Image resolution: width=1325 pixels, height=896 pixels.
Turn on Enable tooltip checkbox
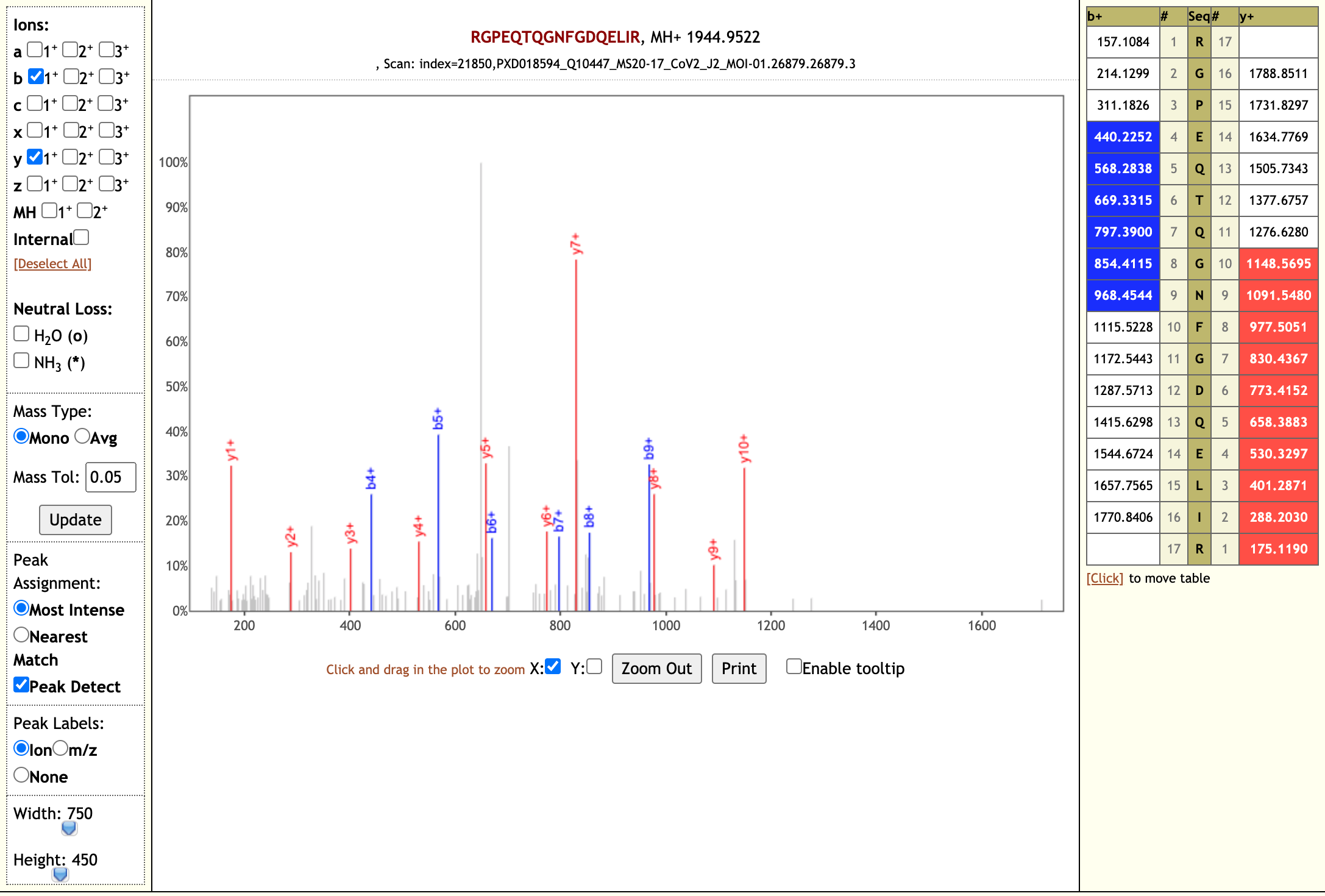coord(794,666)
